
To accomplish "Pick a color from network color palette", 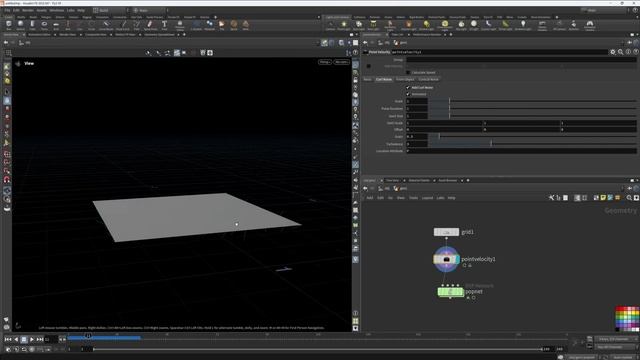I will point(627,318).
